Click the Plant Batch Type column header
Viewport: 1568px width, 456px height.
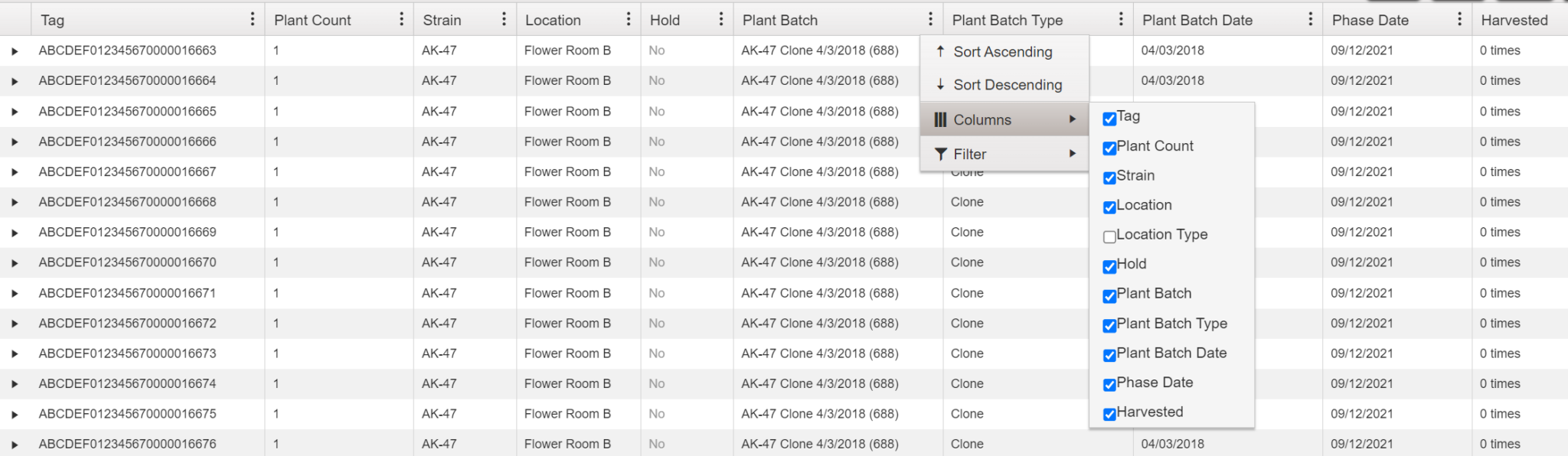click(1007, 21)
